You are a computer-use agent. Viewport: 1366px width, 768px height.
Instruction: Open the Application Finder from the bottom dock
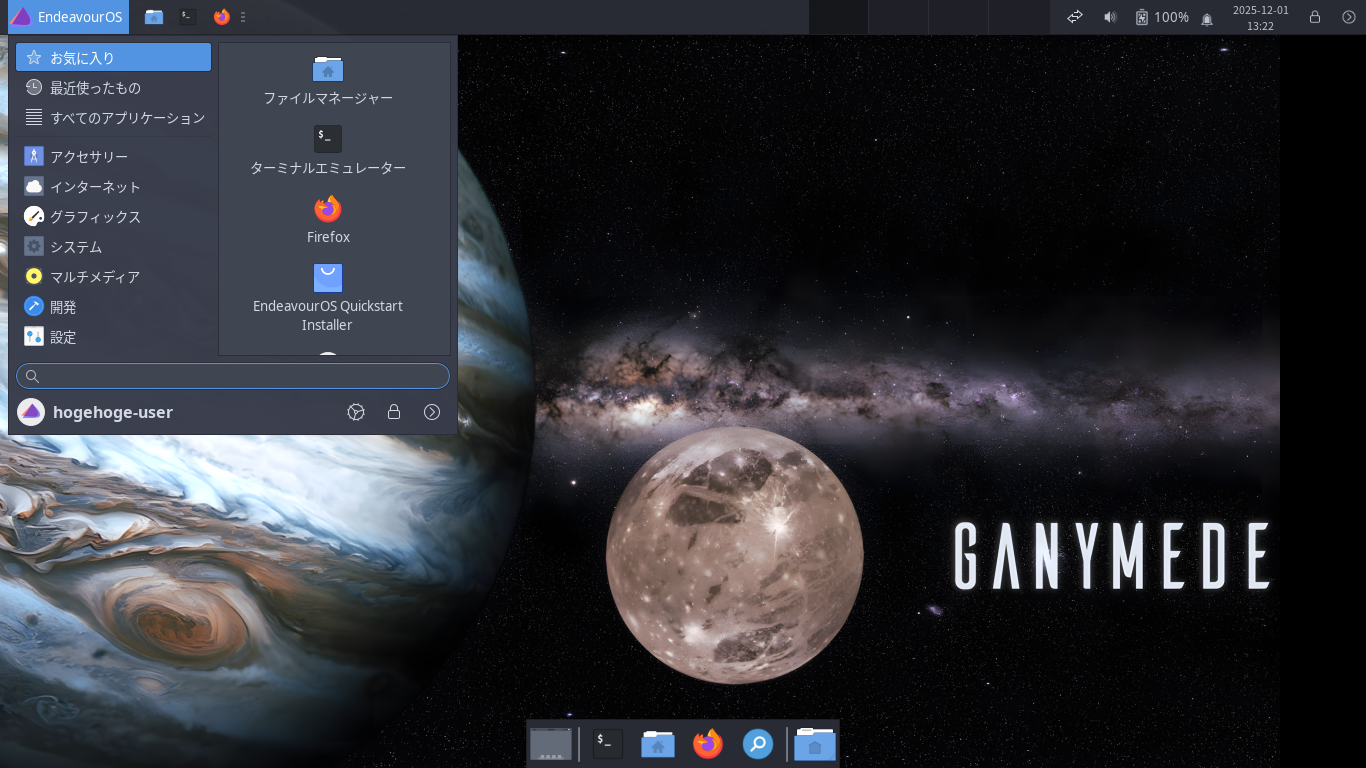[x=757, y=744]
